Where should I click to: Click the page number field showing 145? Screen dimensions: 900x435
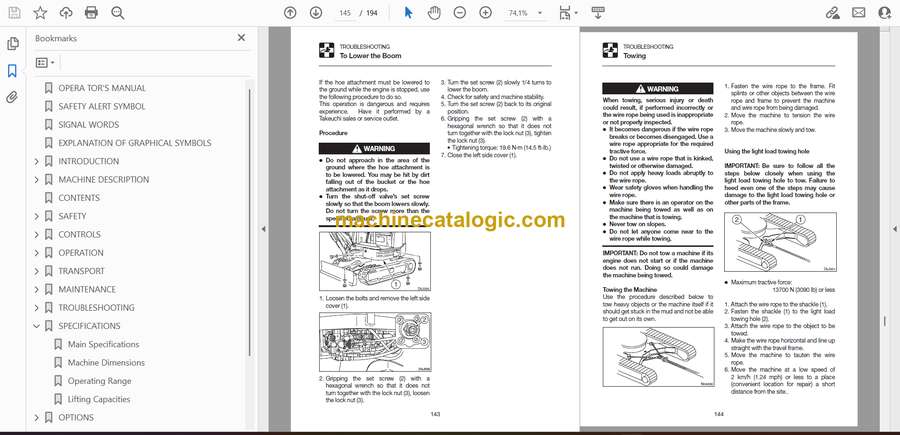(345, 13)
